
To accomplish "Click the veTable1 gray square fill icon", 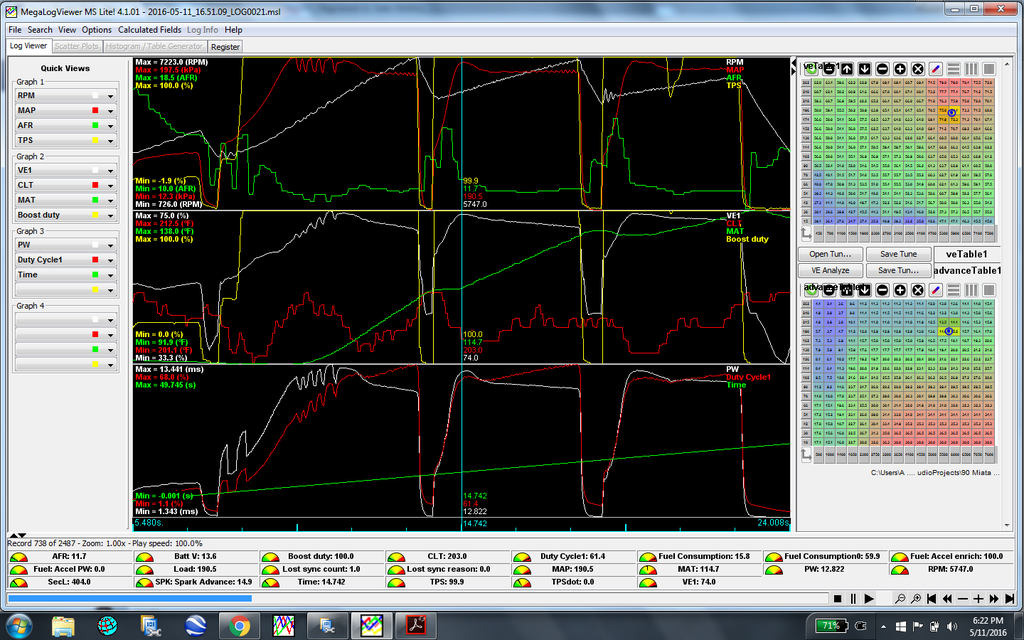I will coord(989,69).
